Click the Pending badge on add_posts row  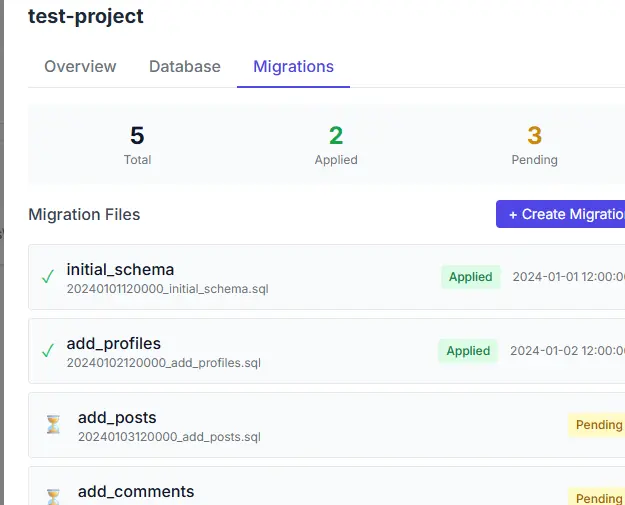(x=597, y=425)
